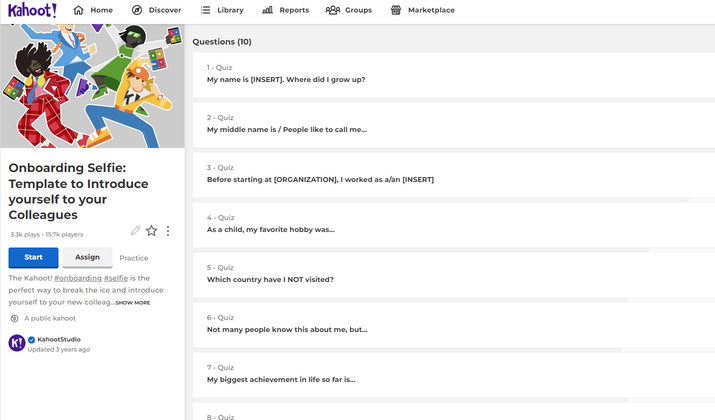Click the '8 - Quiz' label

(220, 417)
